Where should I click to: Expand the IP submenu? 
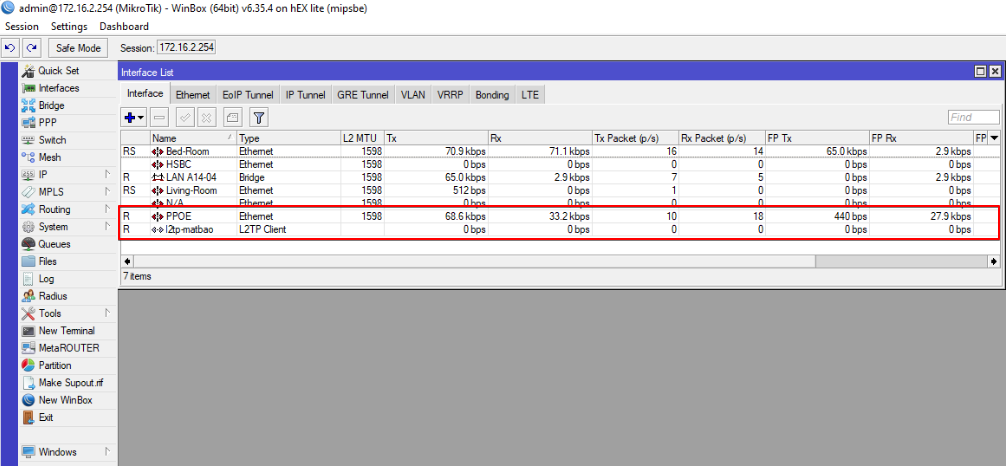[x=67, y=175]
